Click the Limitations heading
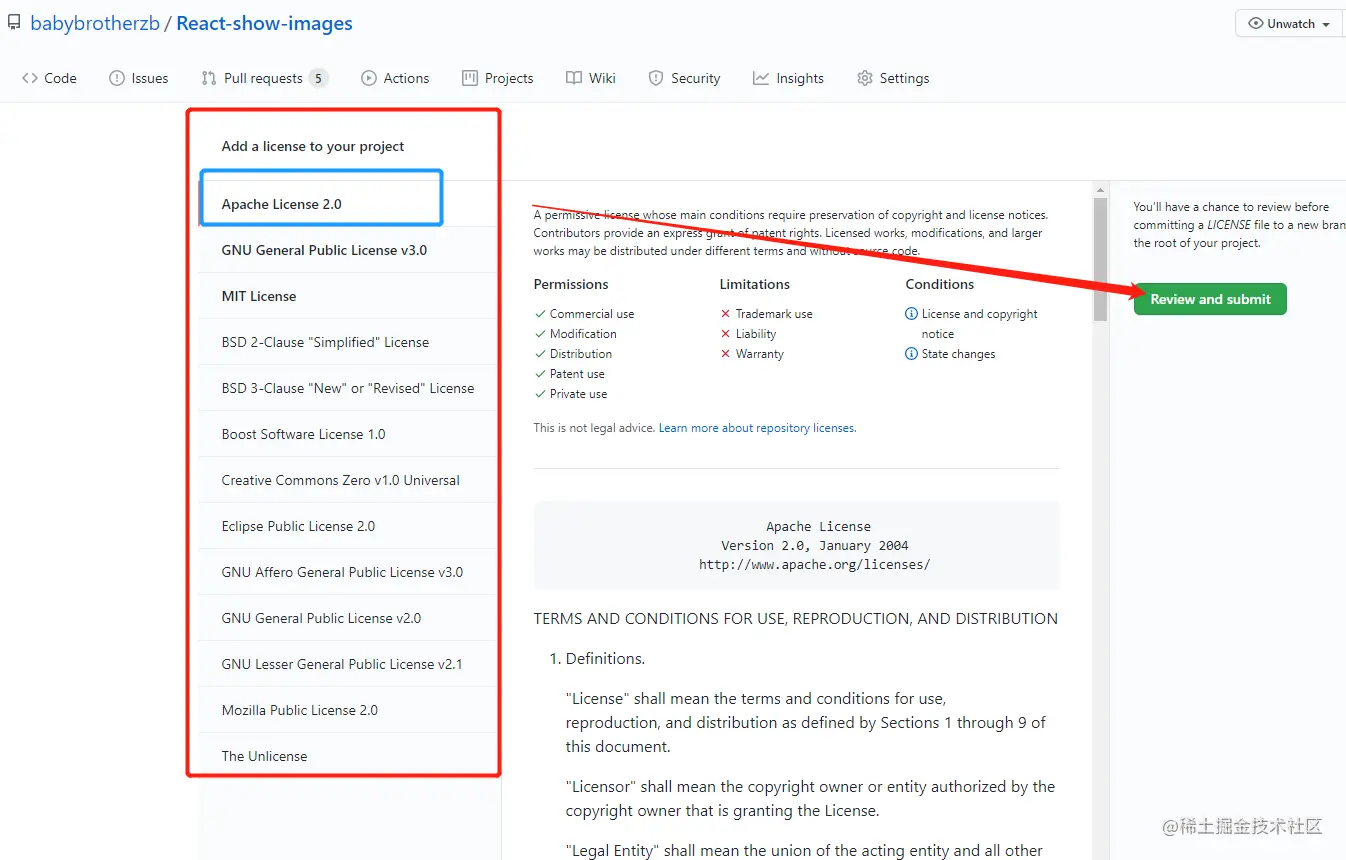 click(755, 284)
